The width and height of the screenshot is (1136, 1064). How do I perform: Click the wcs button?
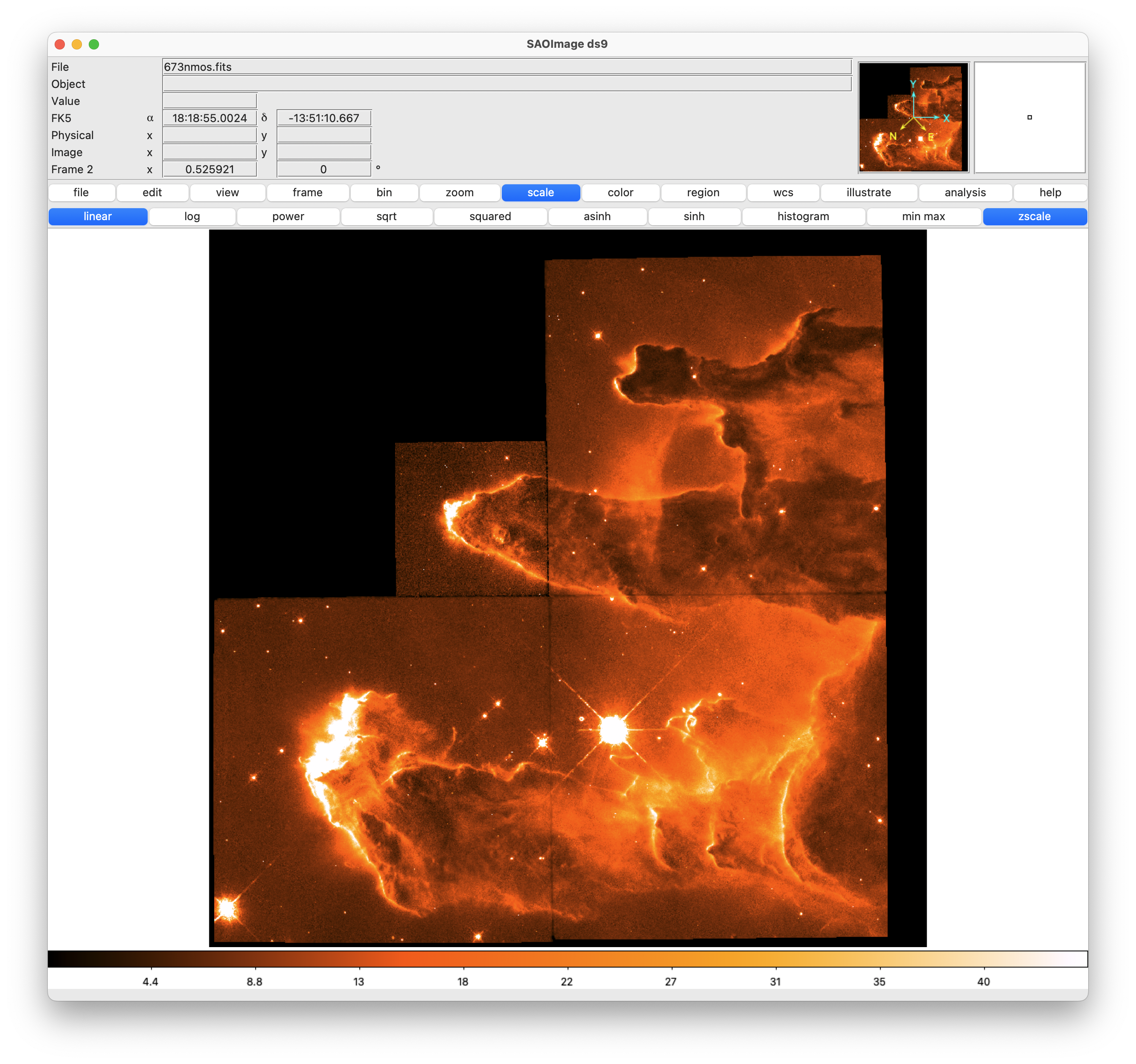(x=783, y=192)
